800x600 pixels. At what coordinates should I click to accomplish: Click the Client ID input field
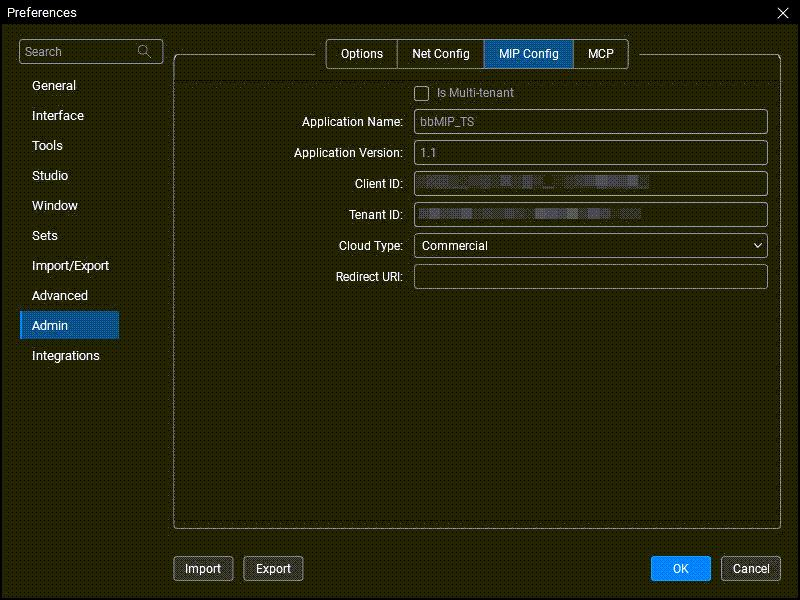[x=590, y=184]
